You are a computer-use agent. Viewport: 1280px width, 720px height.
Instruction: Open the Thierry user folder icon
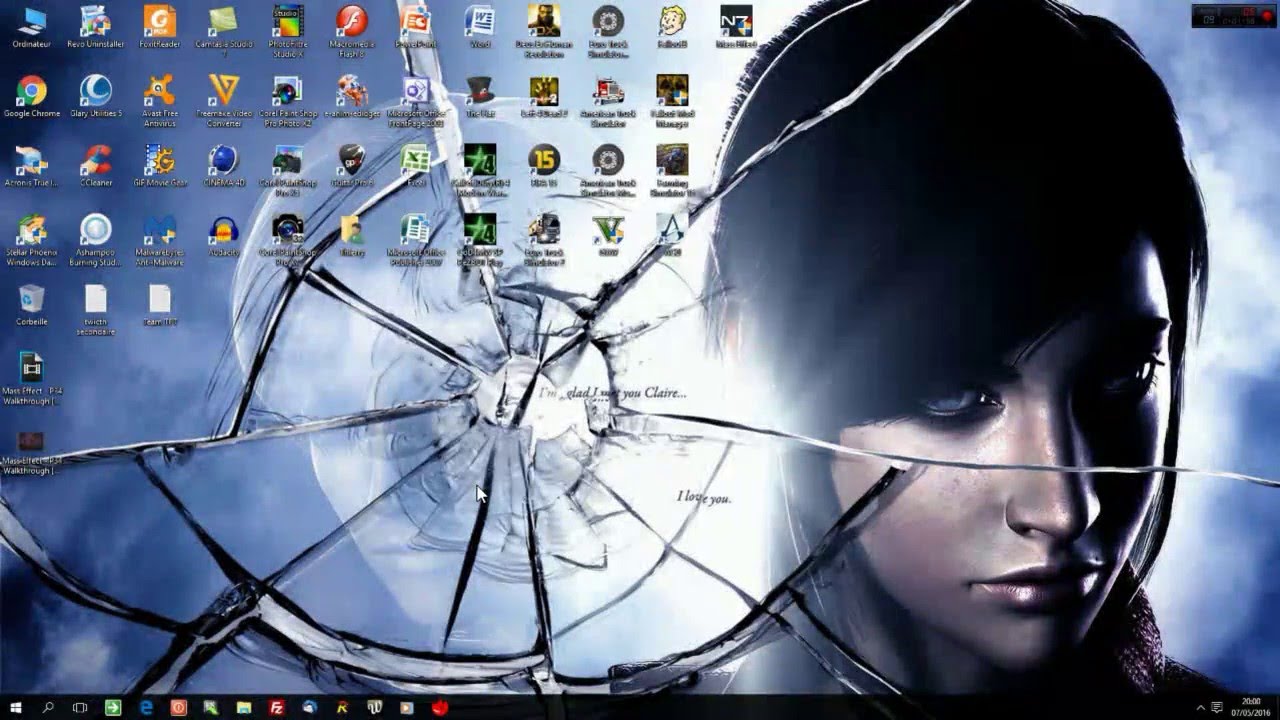coord(352,236)
